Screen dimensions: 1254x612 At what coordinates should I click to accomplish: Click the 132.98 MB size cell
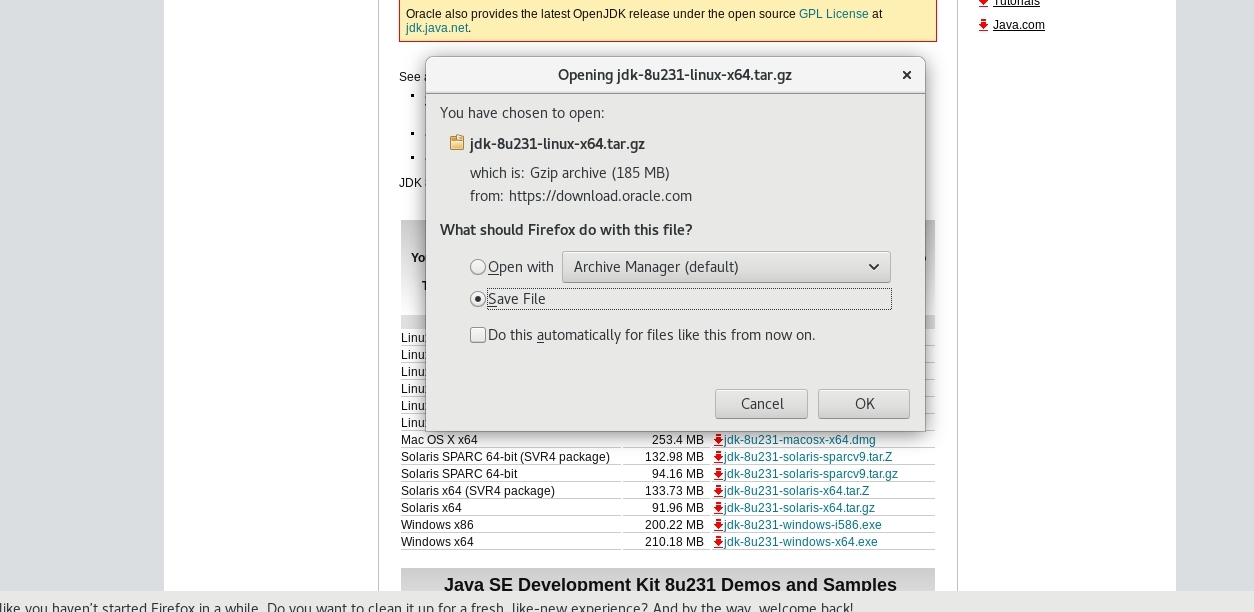(x=674, y=457)
